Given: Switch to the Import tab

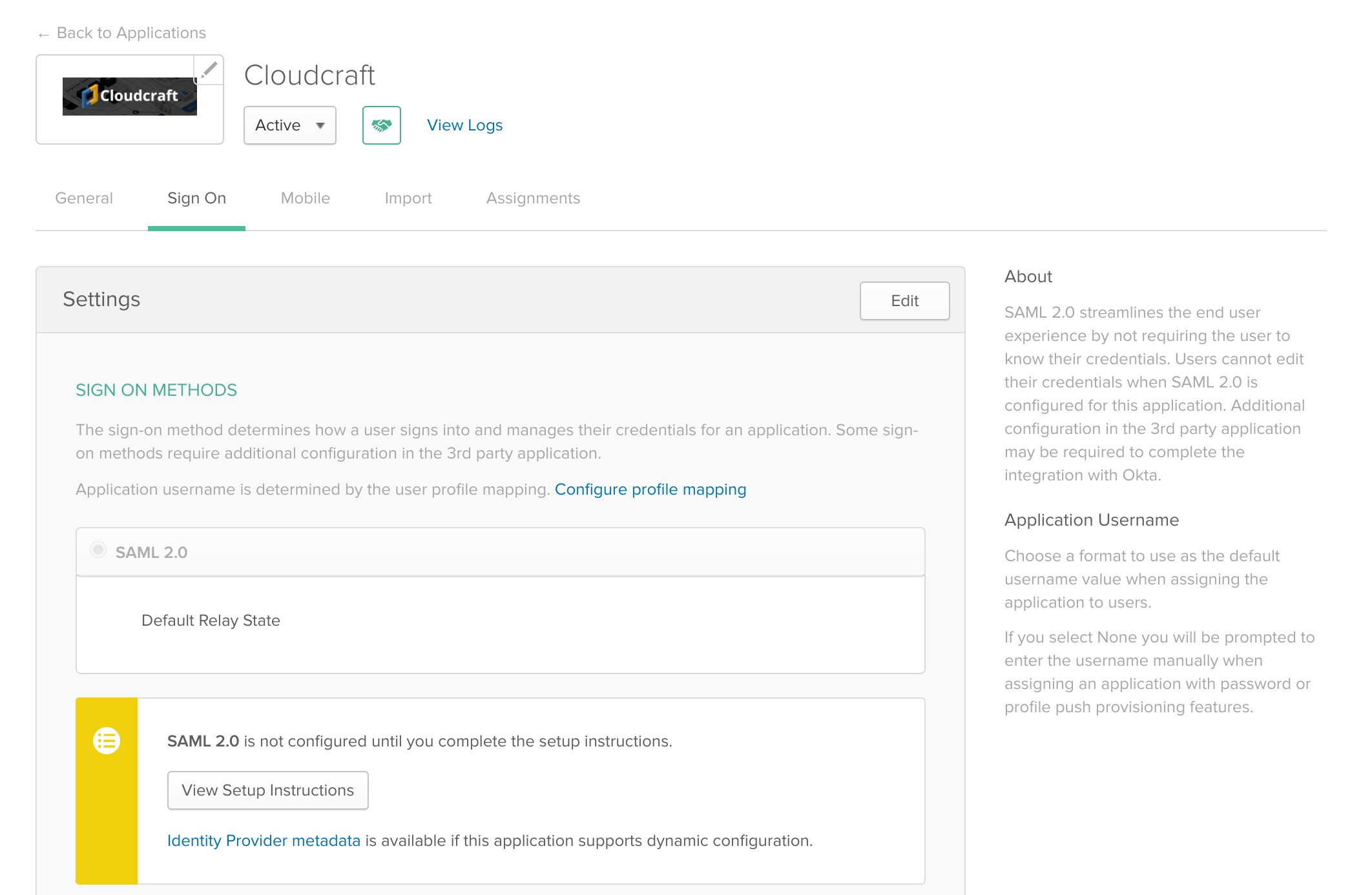Looking at the screenshot, I should click(408, 198).
